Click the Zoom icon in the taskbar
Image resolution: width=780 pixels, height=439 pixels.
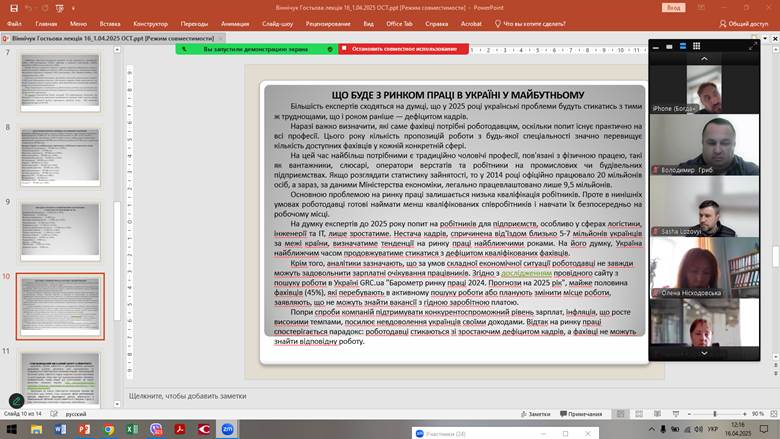point(228,429)
